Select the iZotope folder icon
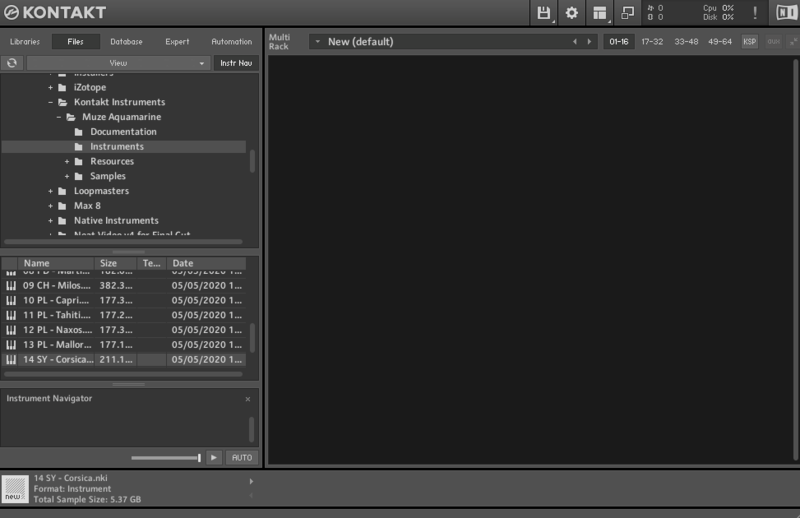The height and width of the screenshot is (518, 800). click(62, 88)
